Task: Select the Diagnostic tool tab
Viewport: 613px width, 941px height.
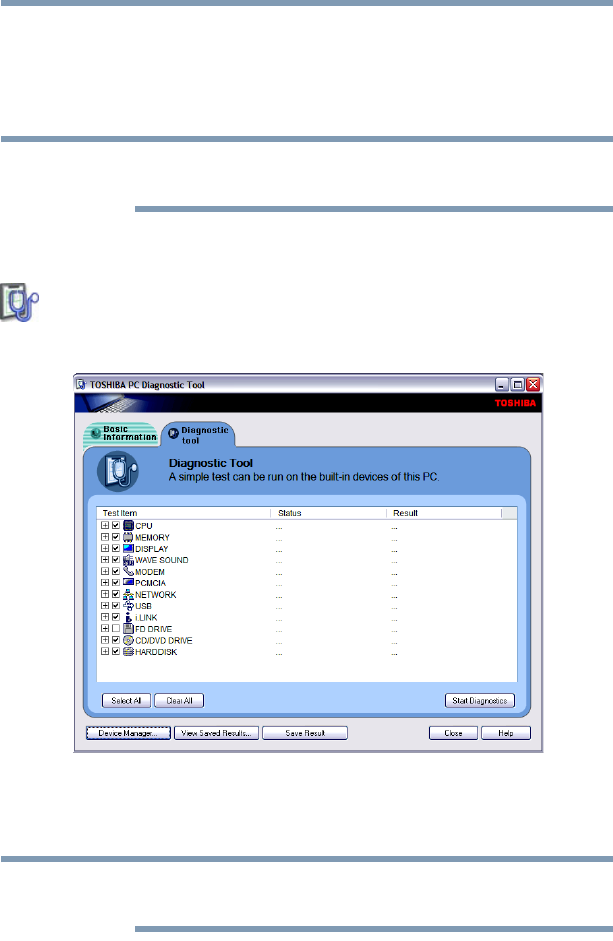Action: click(x=198, y=434)
